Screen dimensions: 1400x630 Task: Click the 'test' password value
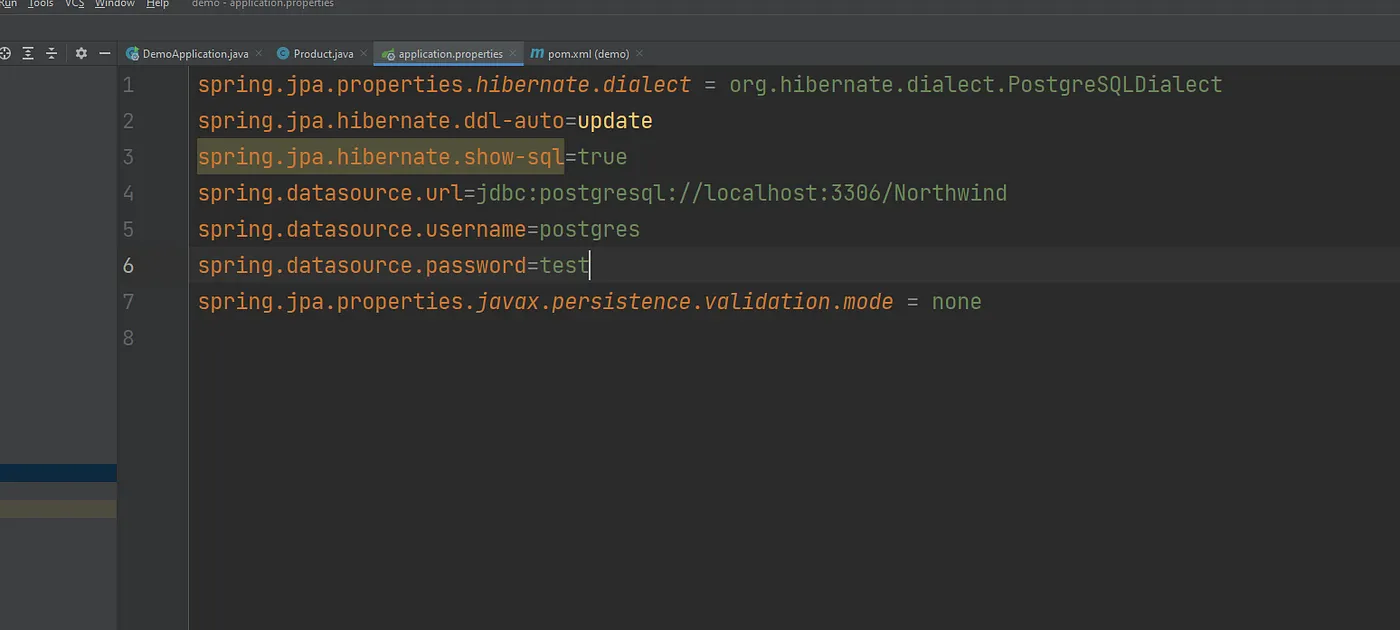point(565,265)
